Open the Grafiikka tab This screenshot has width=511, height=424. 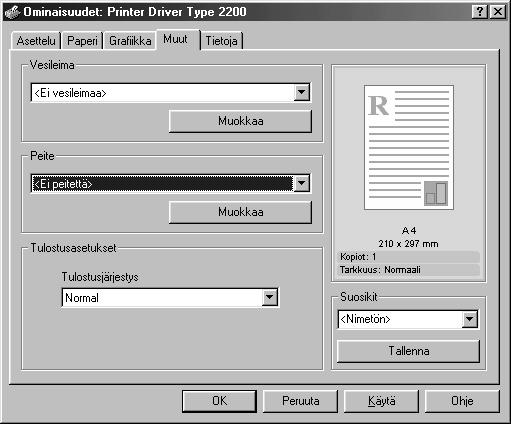pyautogui.click(x=130, y=41)
